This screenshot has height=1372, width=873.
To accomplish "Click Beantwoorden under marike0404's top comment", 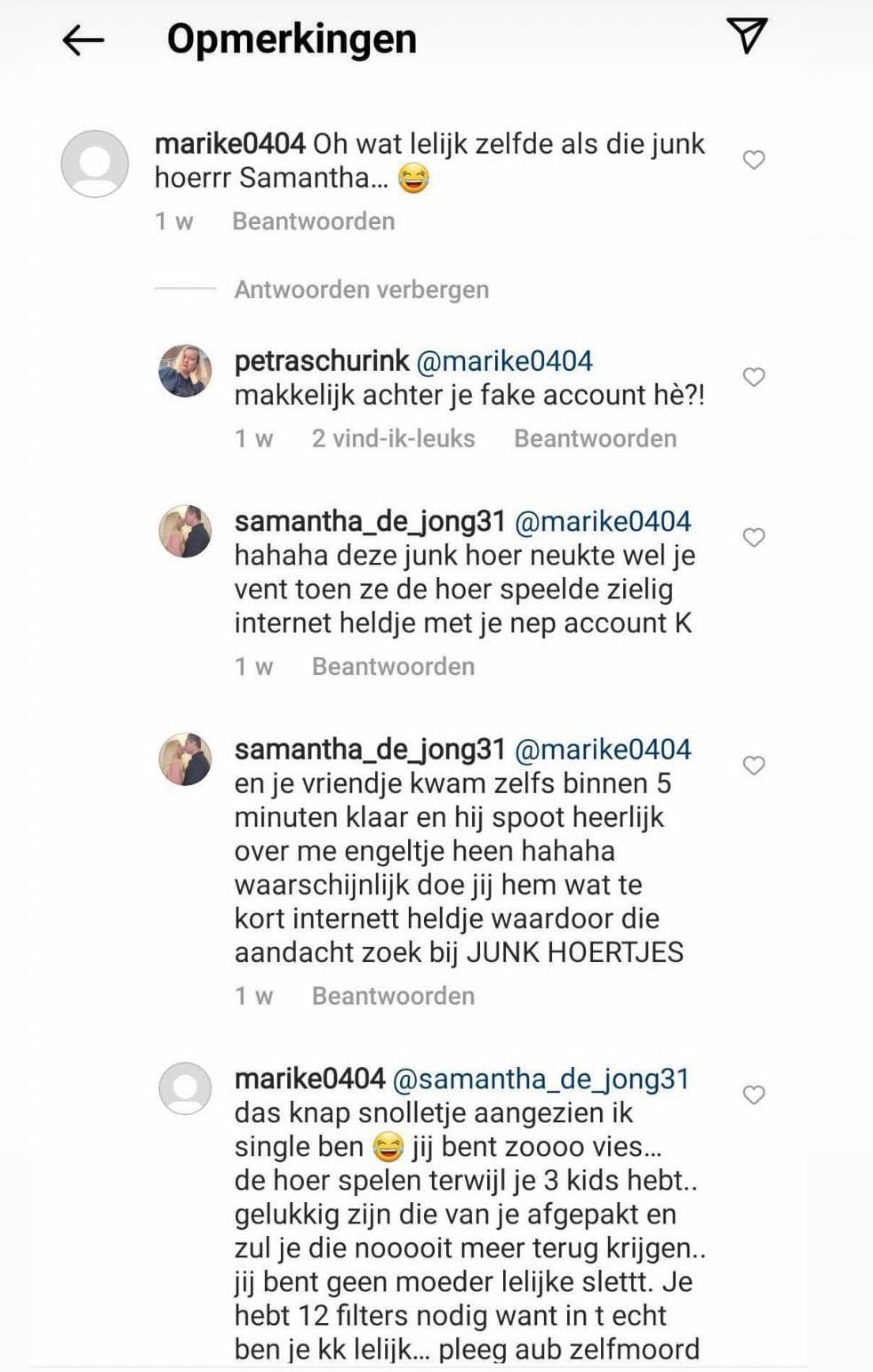I will point(313,221).
